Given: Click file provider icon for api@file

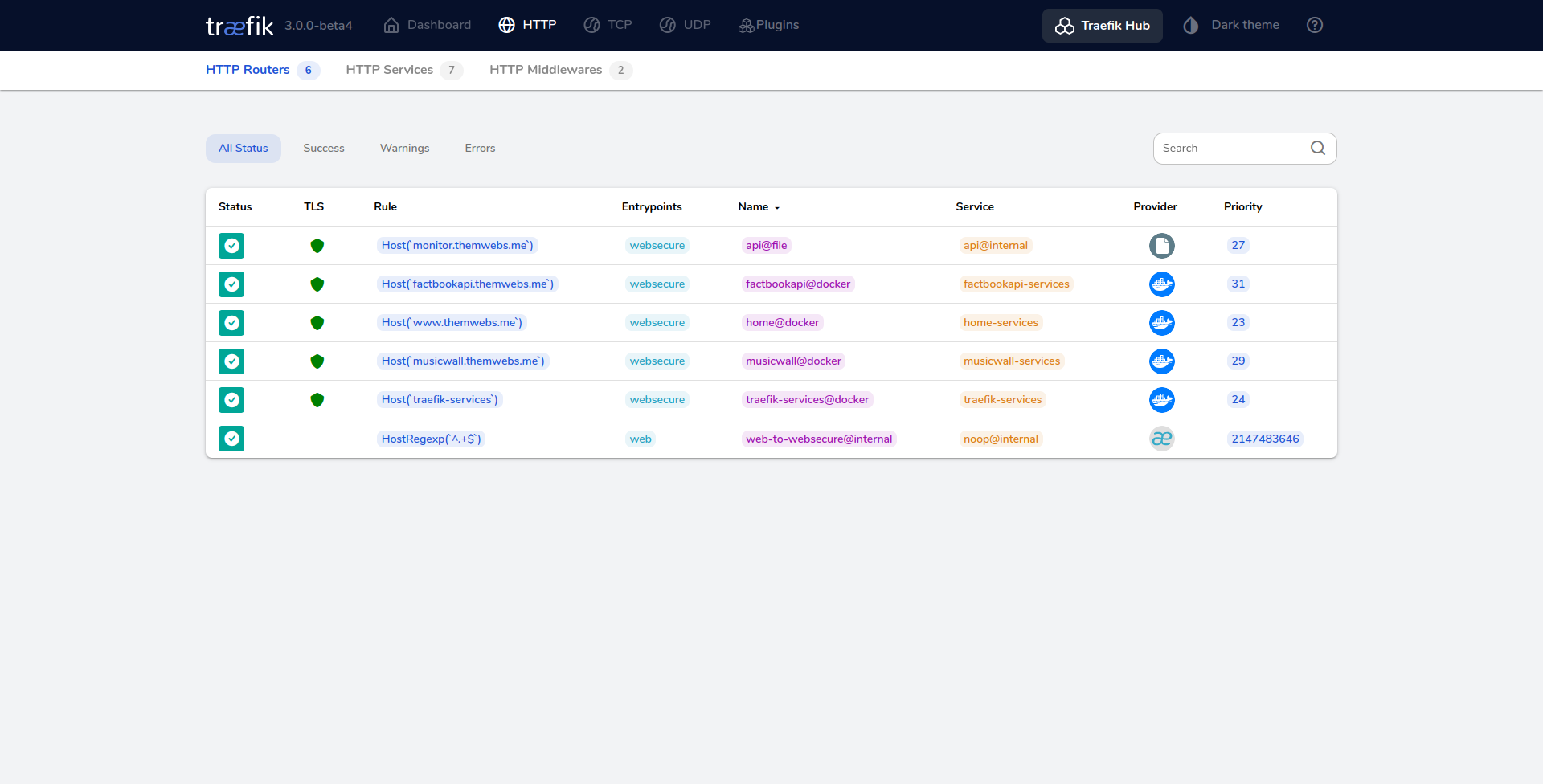Looking at the screenshot, I should pyautogui.click(x=1162, y=246).
